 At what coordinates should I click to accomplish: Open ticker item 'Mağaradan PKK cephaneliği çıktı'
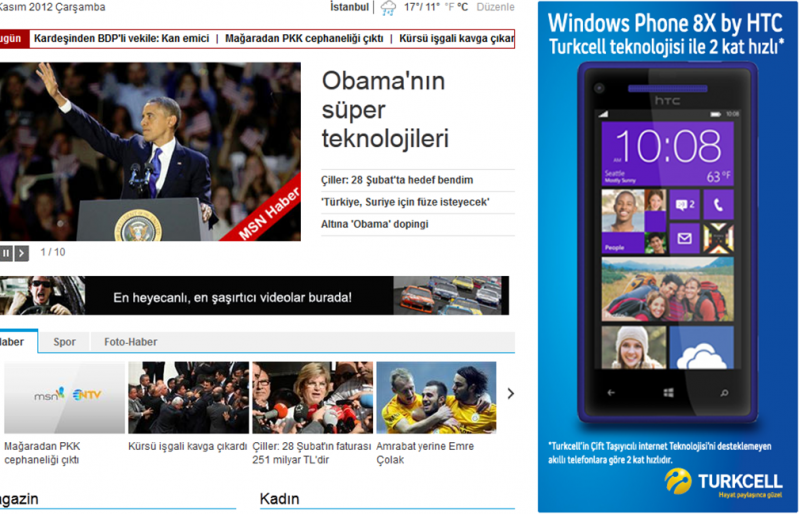coord(304,38)
